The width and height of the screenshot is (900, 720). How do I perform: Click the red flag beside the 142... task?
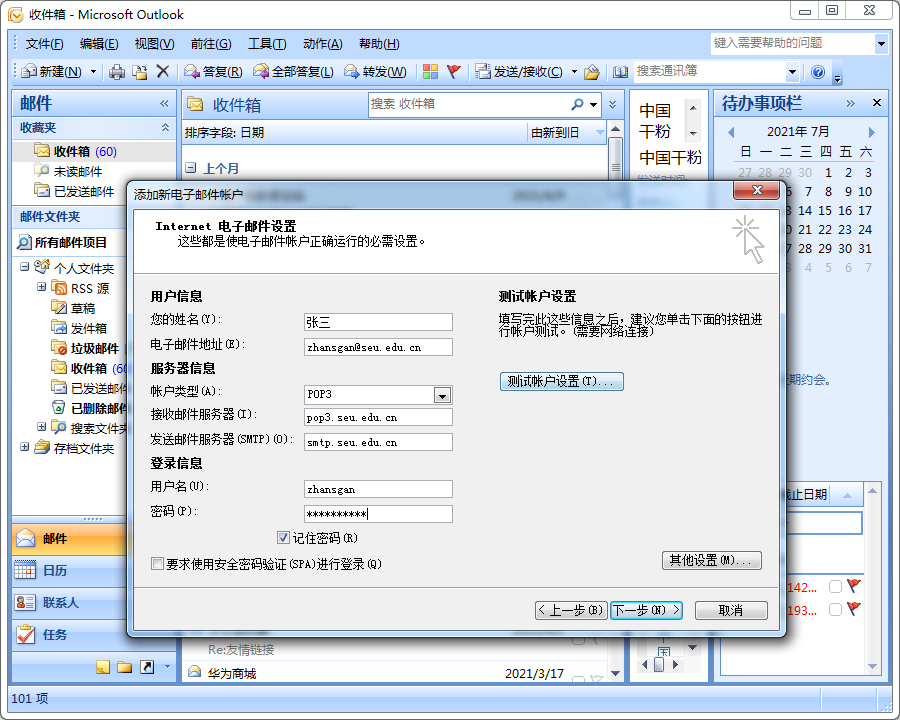pos(854,586)
